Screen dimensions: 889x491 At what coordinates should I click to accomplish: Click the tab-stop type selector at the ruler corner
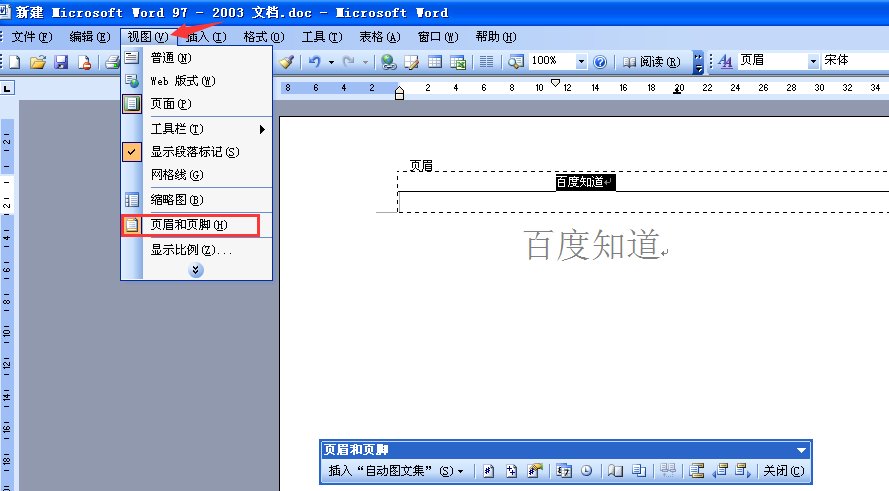click(7, 88)
